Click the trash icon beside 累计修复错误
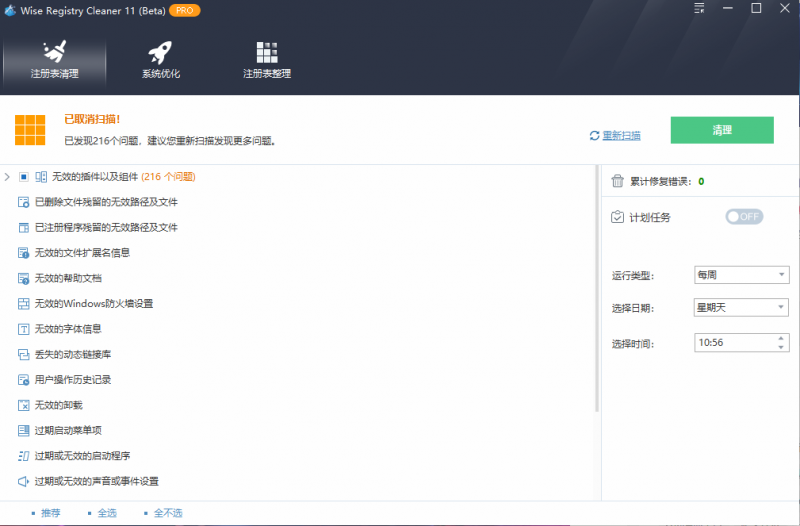This screenshot has width=800, height=526. pos(617,181)
